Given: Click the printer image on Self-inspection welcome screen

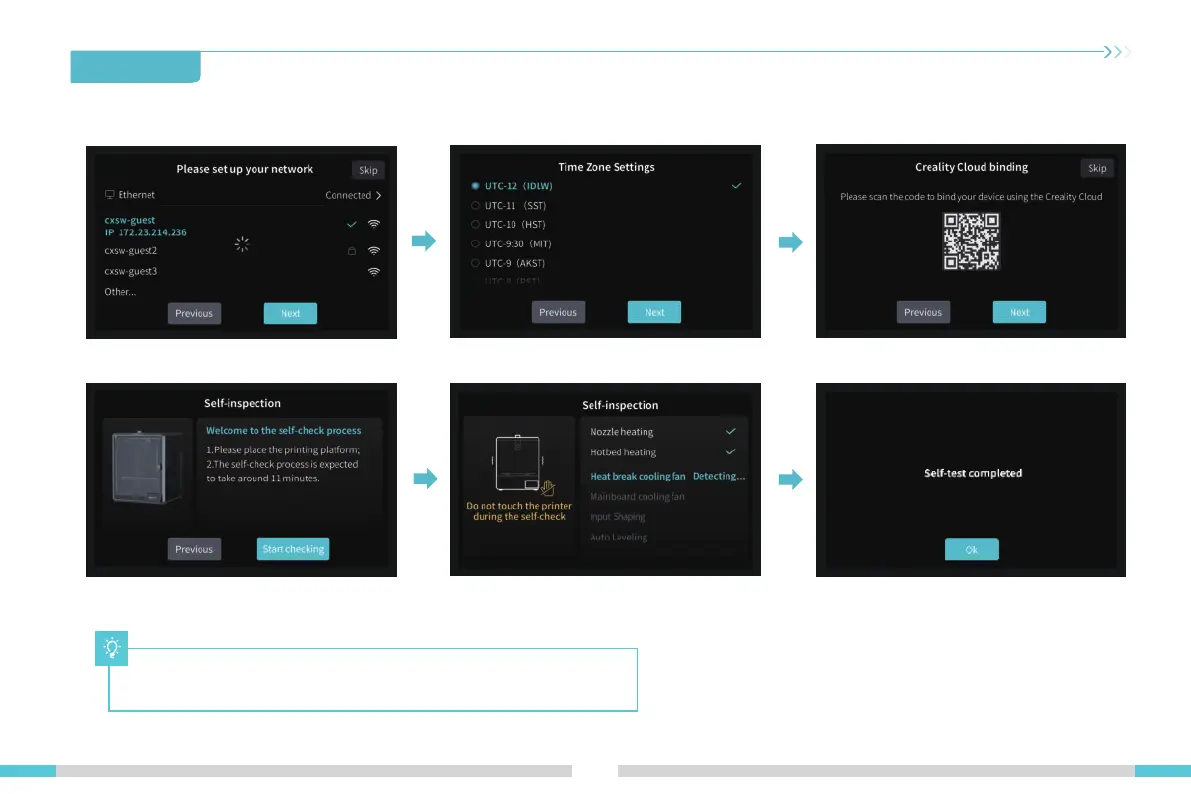Looking at the screenshot, I should (147, 467).
